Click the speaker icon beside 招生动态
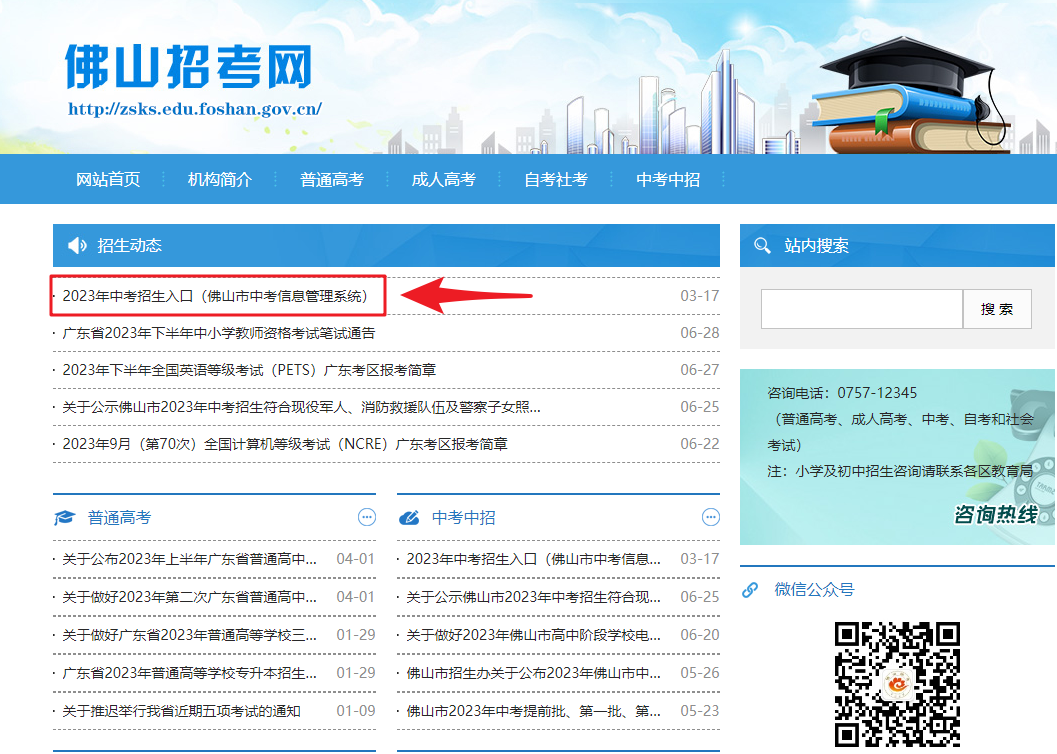Screen dimensions: 1057x754 (x=77, y=246)
